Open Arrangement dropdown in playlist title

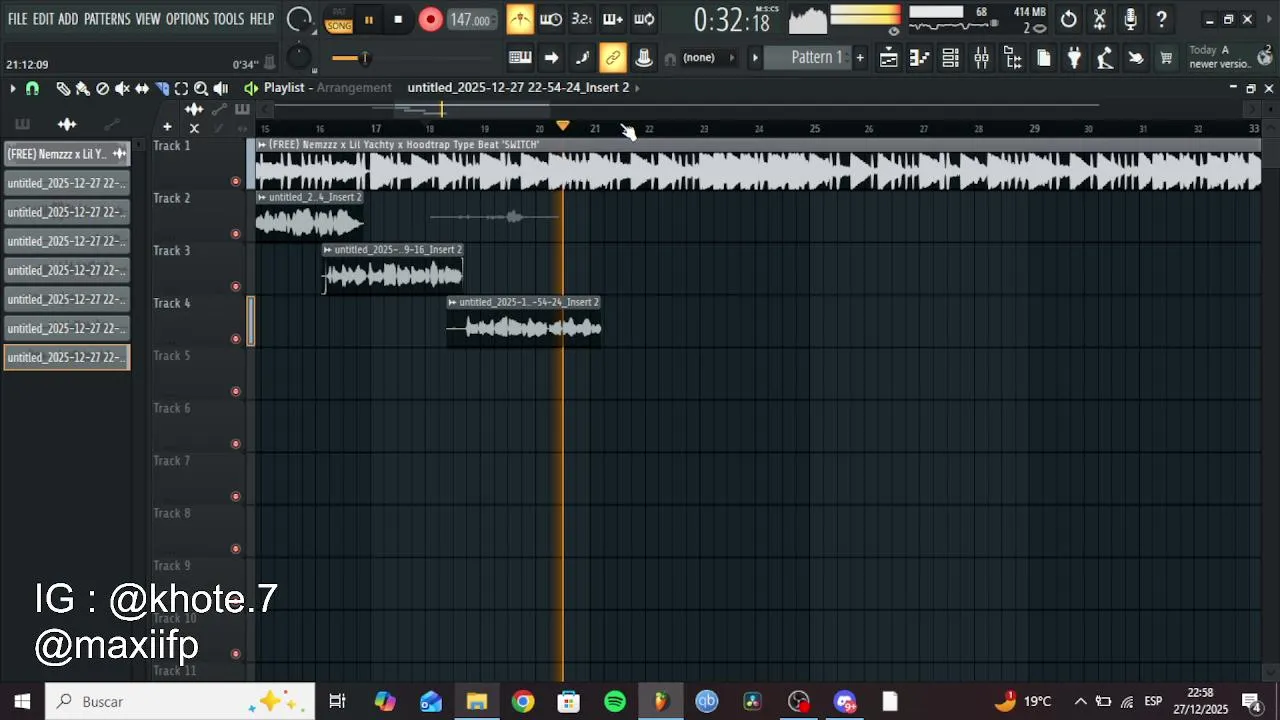354,88
